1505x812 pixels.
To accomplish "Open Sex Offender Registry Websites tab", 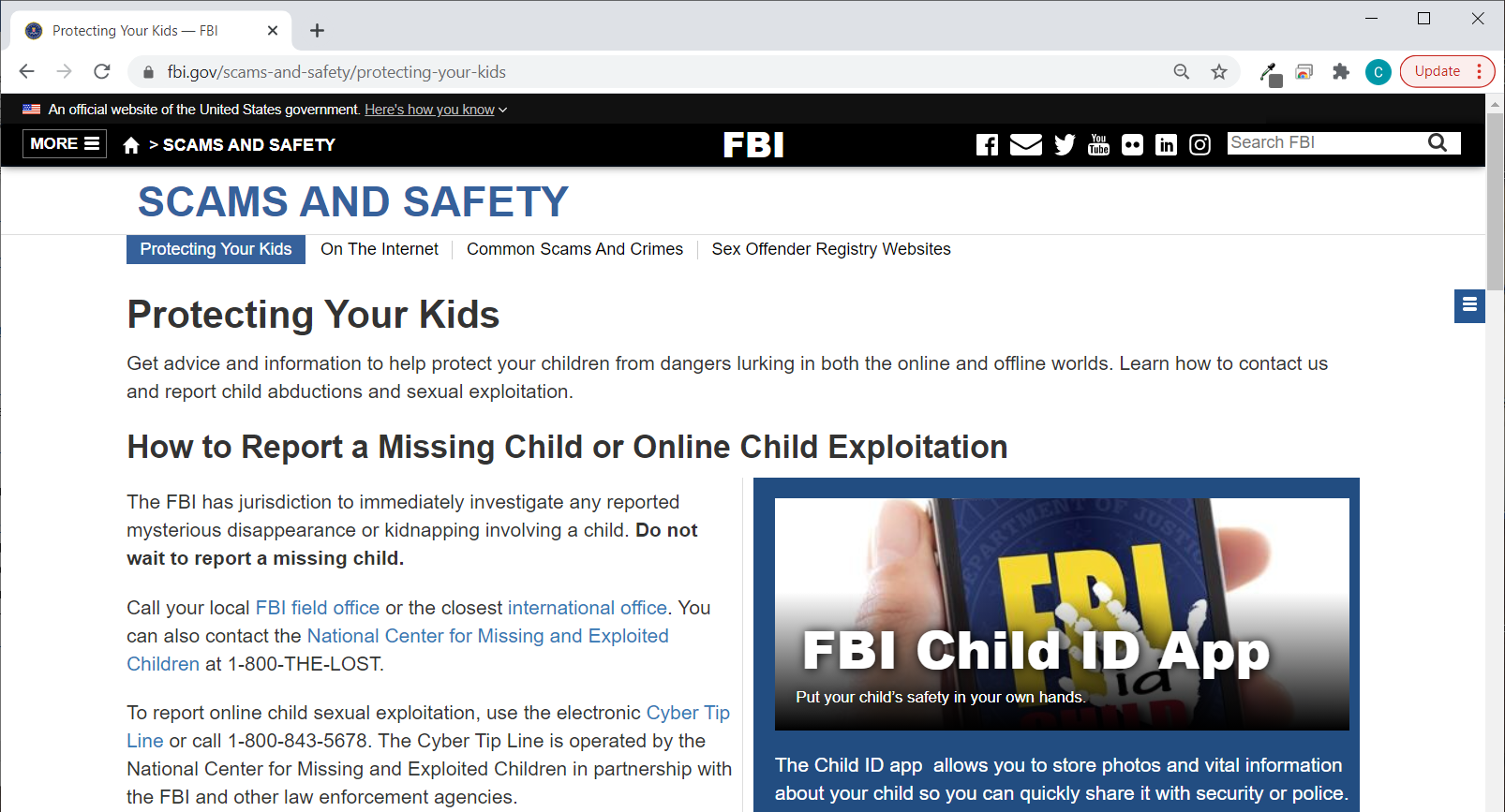I will pyautogui.click(x=831, y=249).
